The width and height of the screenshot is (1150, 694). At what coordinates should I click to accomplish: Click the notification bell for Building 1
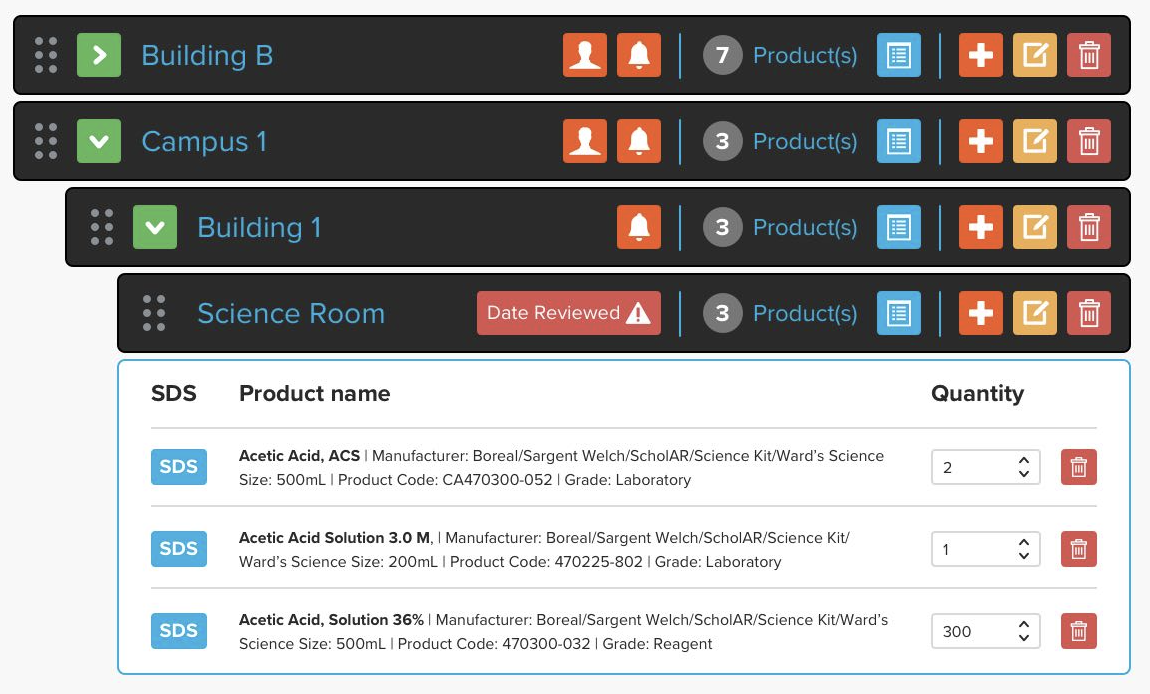[640, 227]
